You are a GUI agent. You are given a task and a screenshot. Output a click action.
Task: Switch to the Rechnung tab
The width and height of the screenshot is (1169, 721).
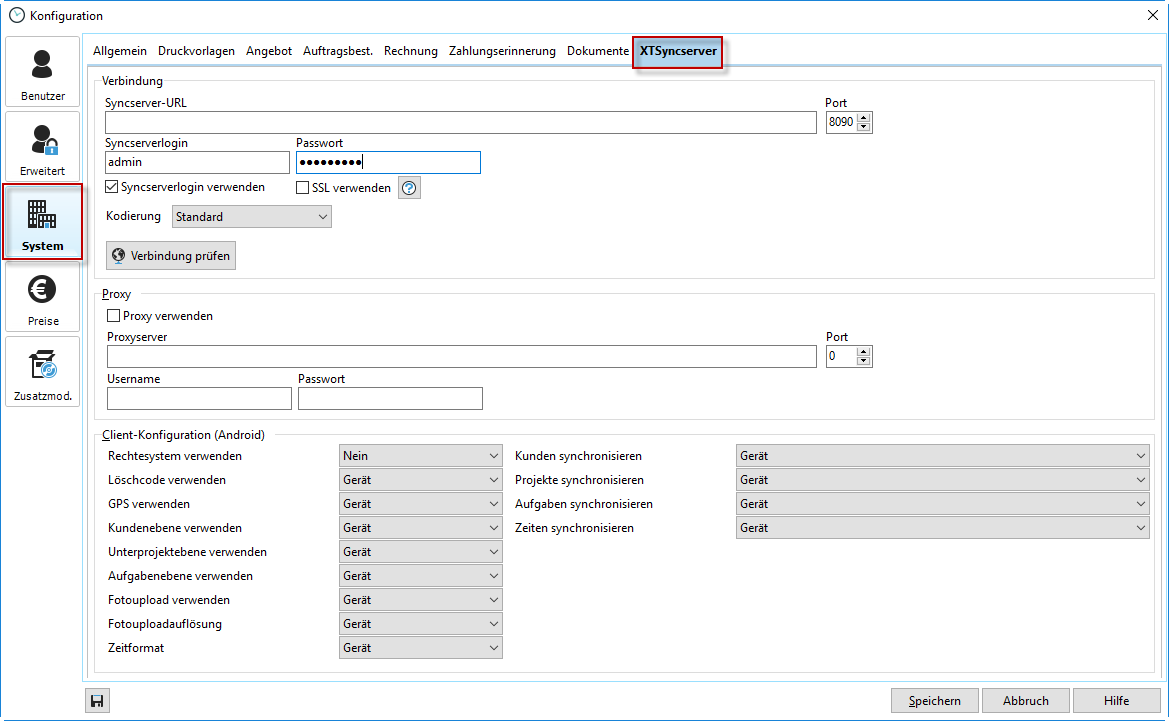(x=410, y=50)
